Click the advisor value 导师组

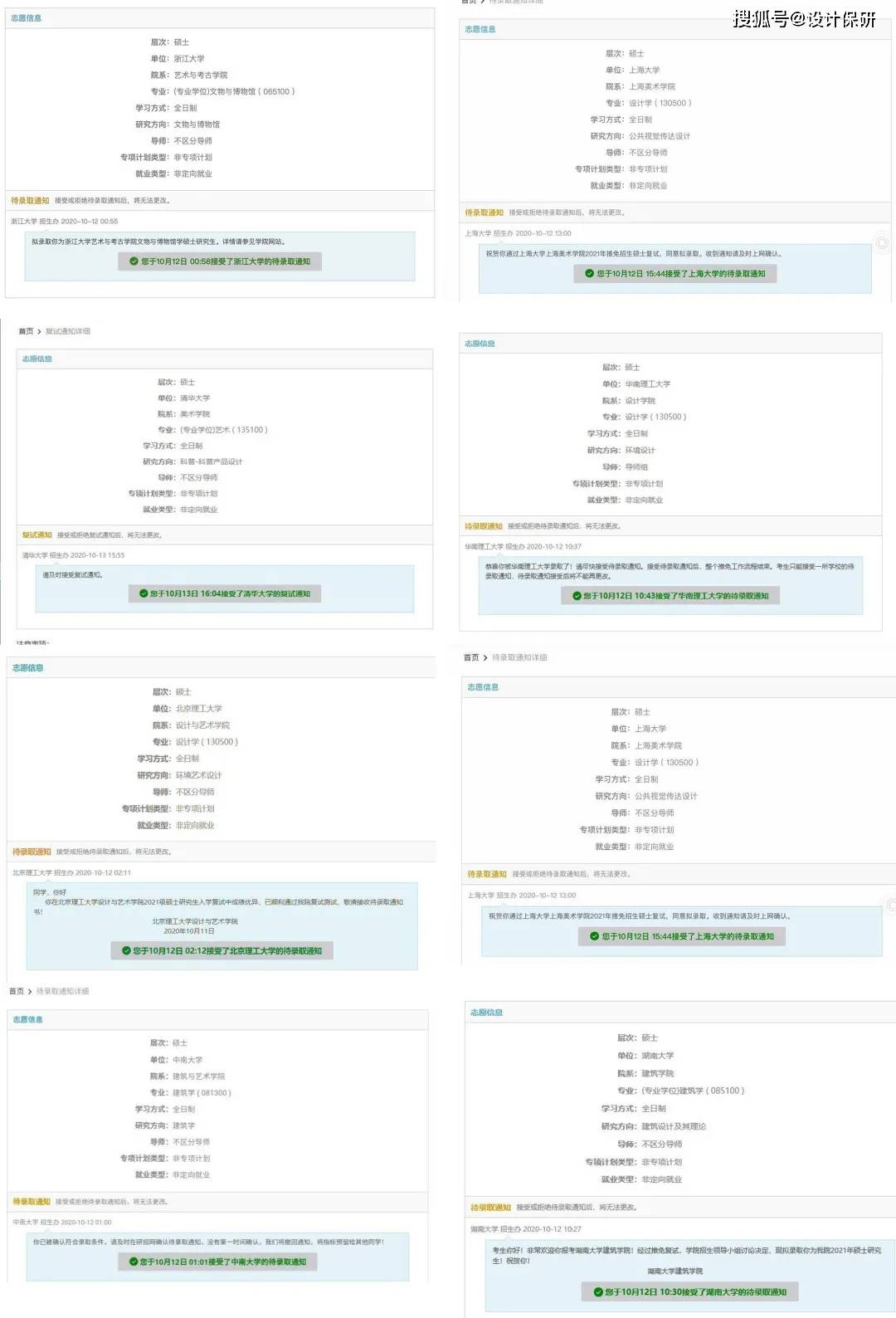click(636, 467)
